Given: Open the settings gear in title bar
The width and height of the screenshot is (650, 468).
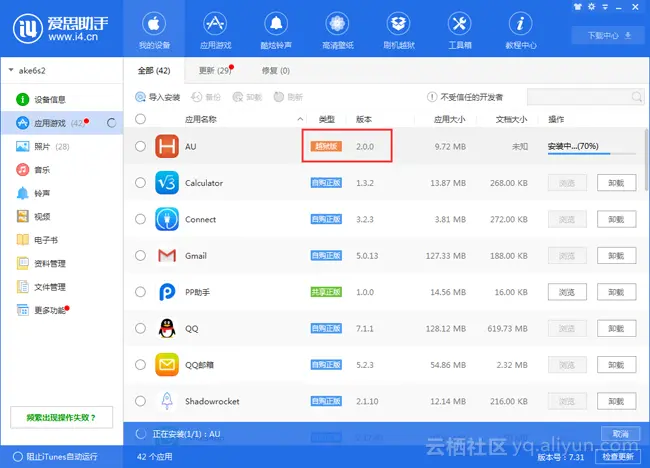Looking at the screenshot, I should [x=591, y=7].
